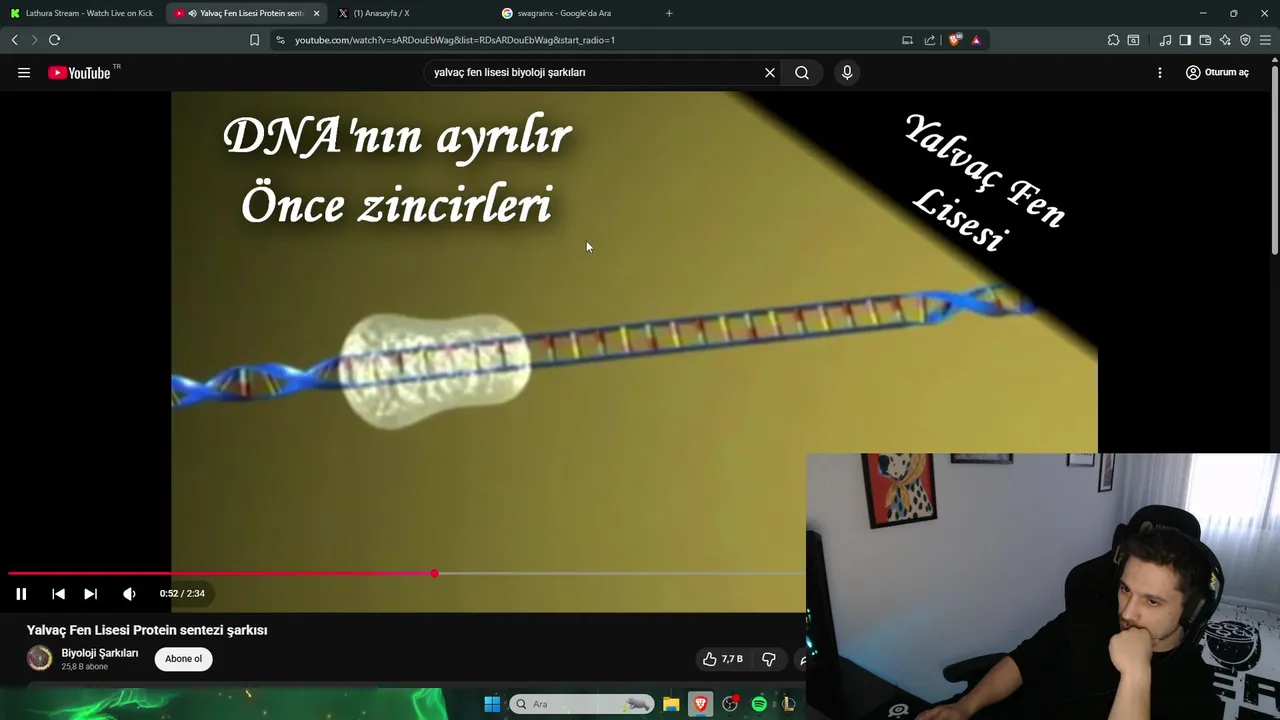Viewport: 1280px width, 720px height.
Task: Open media playlist music note icon
Action: (x=1165, y=40)
